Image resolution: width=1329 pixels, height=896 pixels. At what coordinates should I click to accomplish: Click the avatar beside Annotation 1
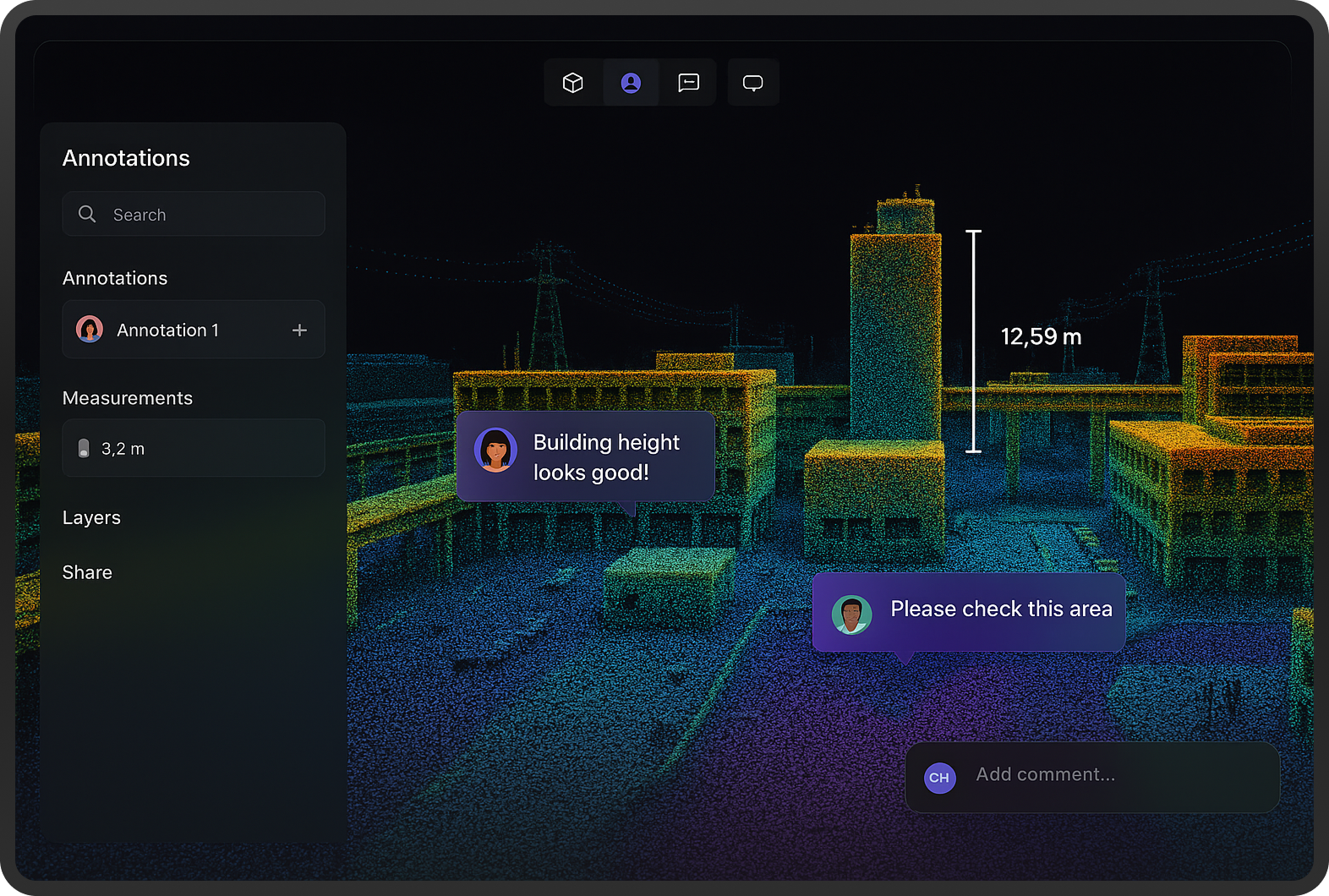click(90, 329)
